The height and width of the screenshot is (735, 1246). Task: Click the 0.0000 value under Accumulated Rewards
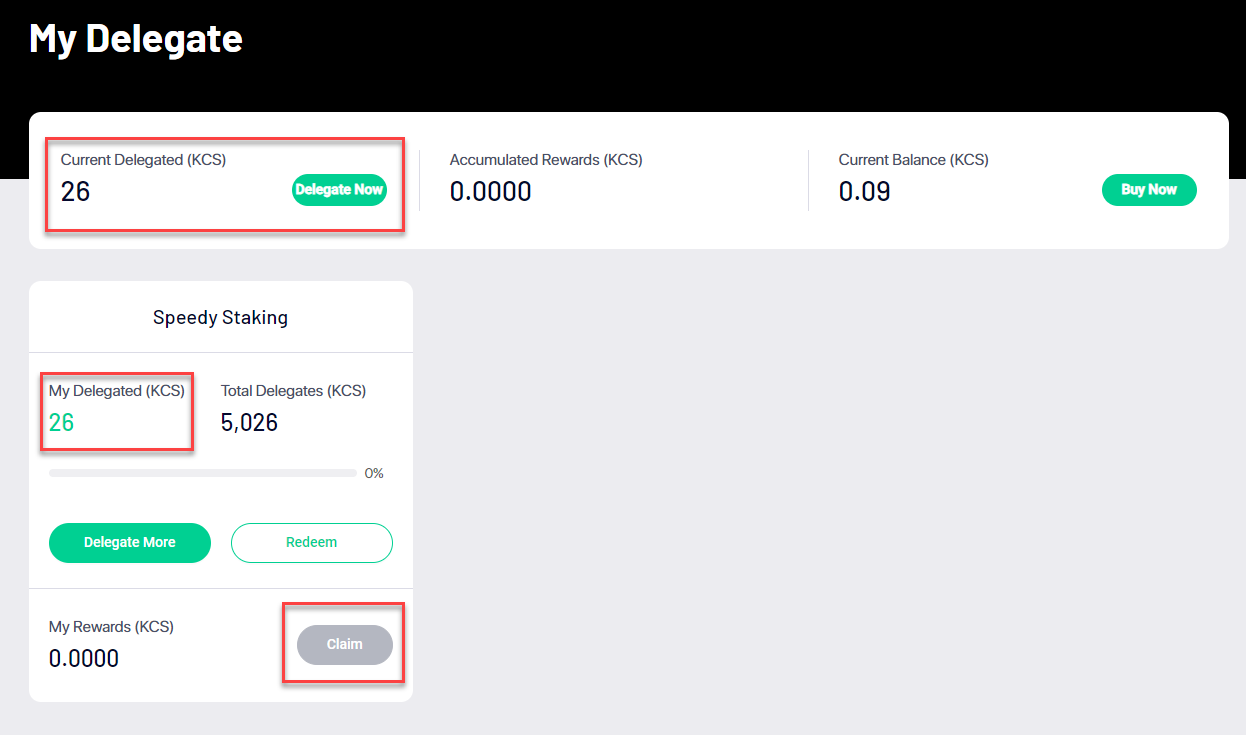point(490,192)
